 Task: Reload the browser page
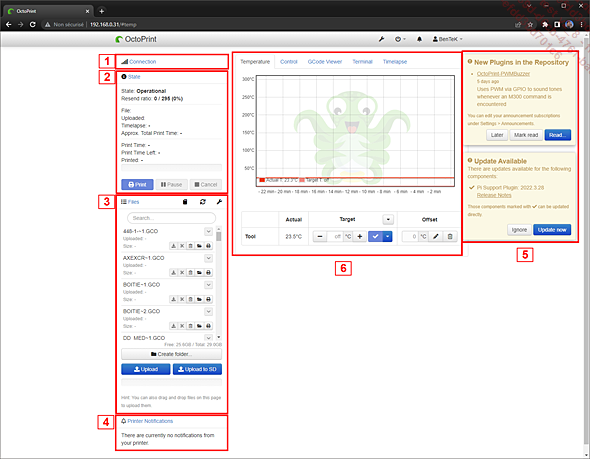point(33,24)
